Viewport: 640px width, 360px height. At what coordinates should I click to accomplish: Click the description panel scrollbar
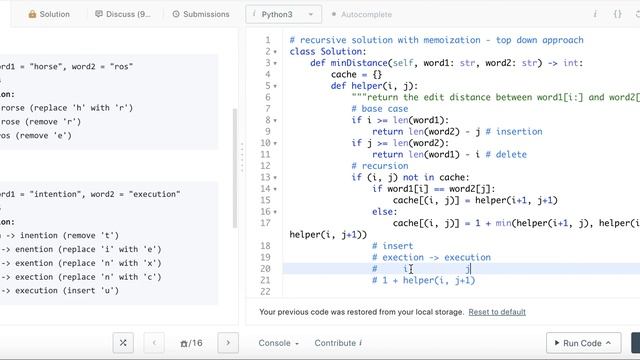235,168
